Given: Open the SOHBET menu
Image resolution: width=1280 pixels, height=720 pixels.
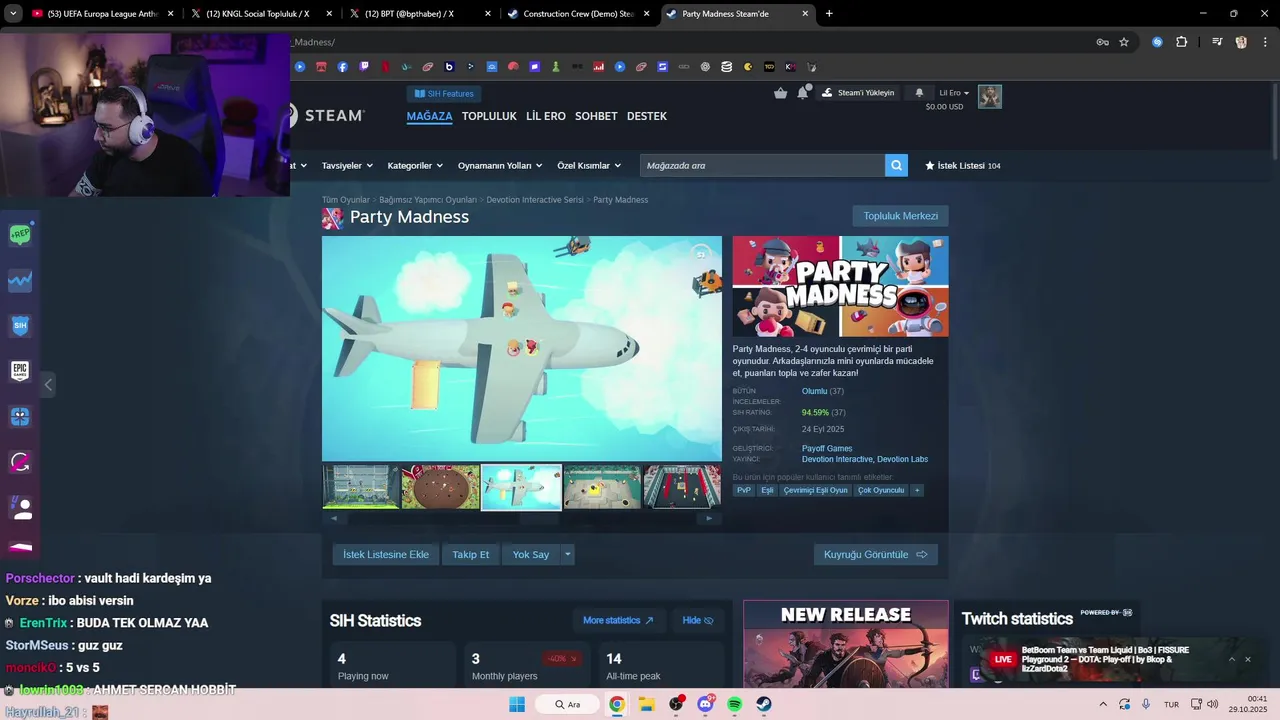Looking at the screenshot, I should click(596, 116).
